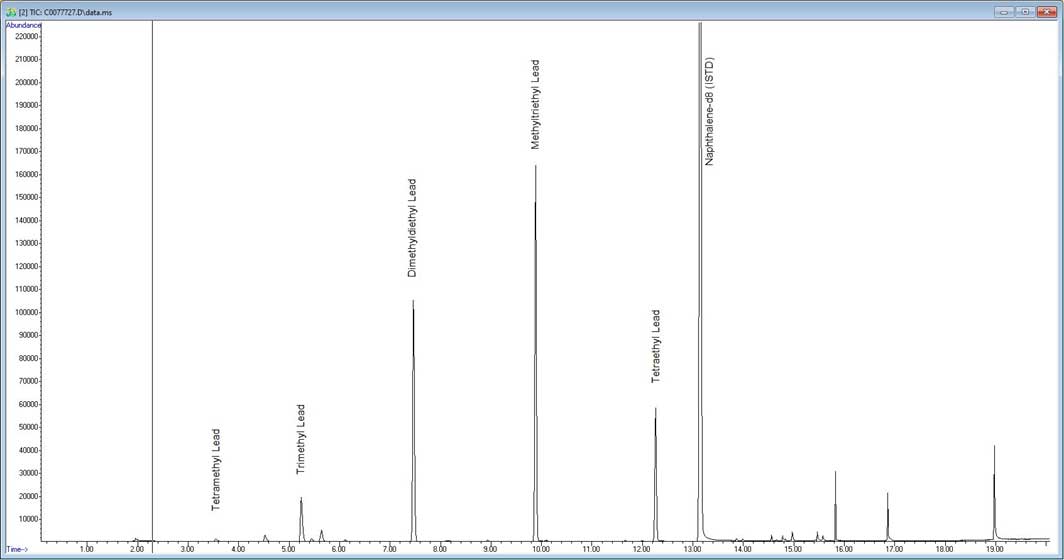Viewport: 1064px width, 560px height.
Task: Click the chromatogram window icon in title bar
Action: pos(10,11)
